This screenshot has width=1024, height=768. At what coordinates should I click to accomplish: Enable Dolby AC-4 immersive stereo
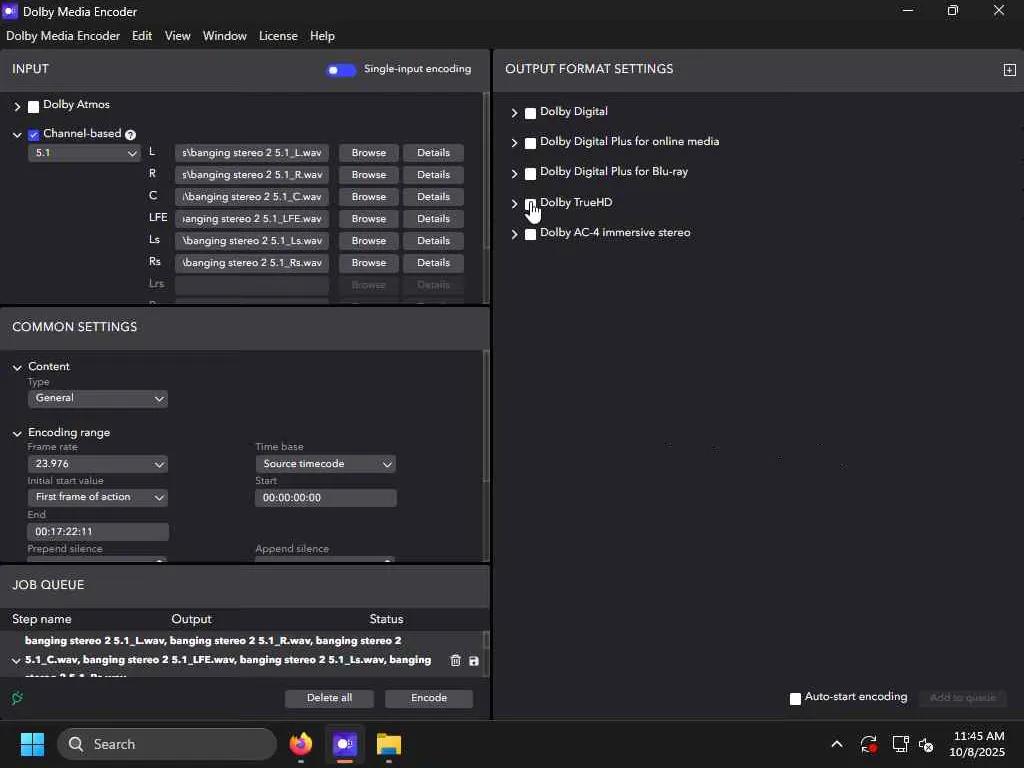click(530, 234)
